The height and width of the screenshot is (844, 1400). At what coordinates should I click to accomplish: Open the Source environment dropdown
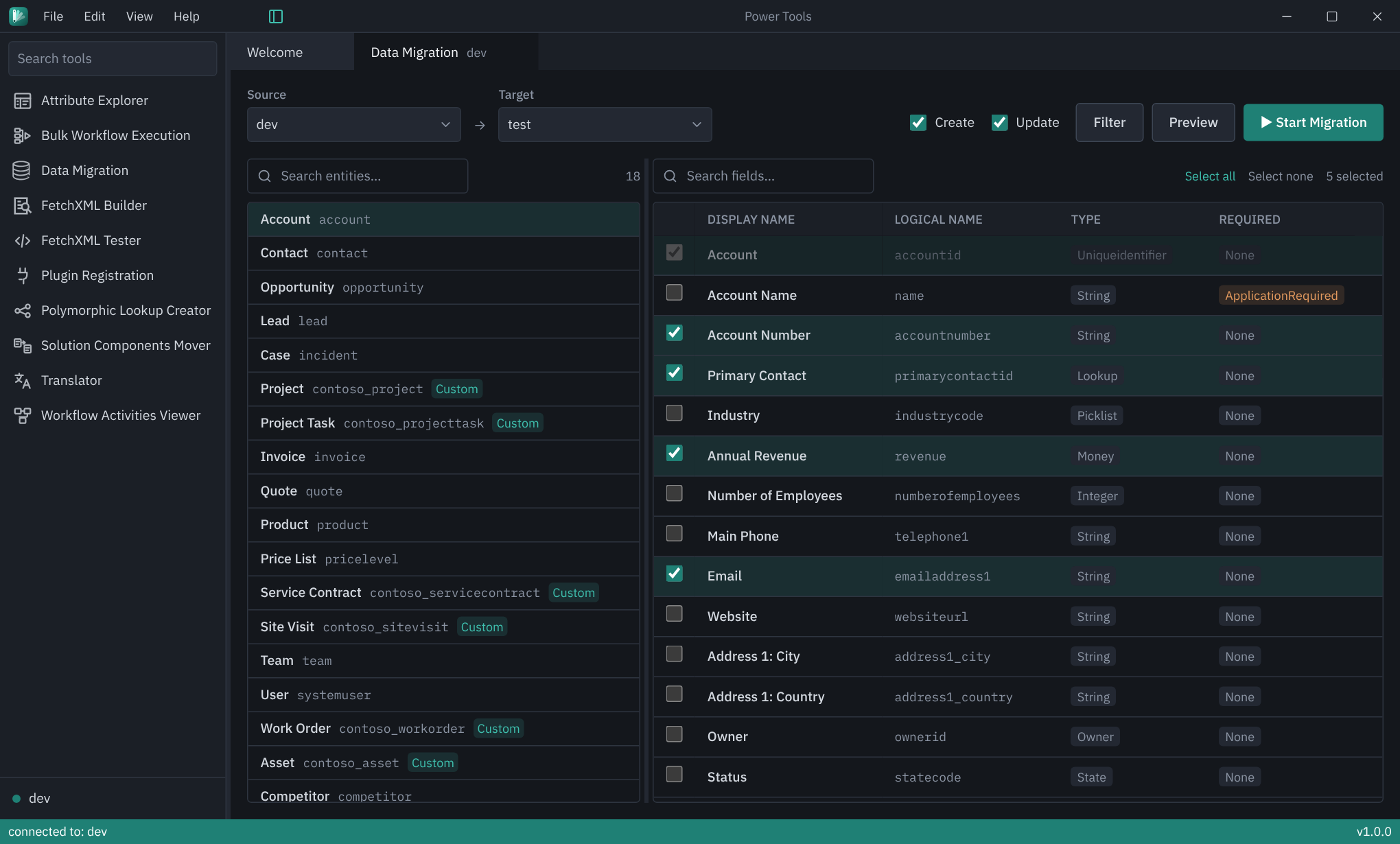[353, 124]
